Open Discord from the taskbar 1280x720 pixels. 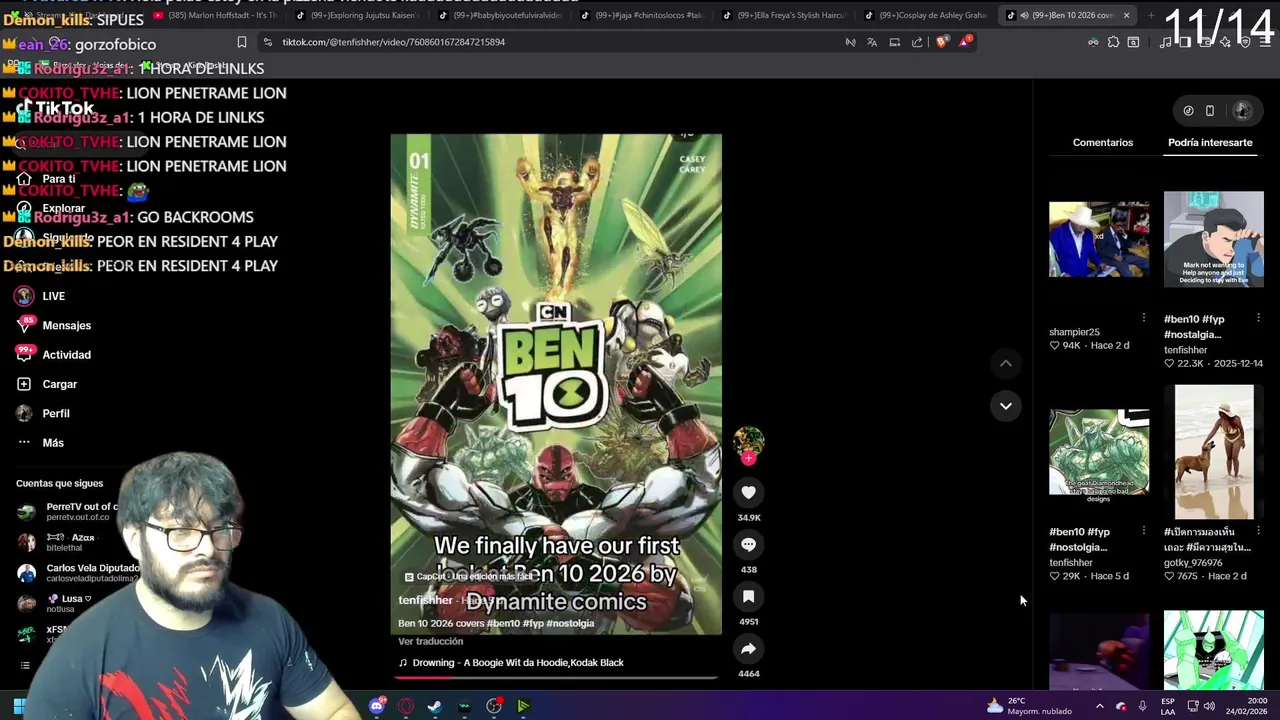377,706
